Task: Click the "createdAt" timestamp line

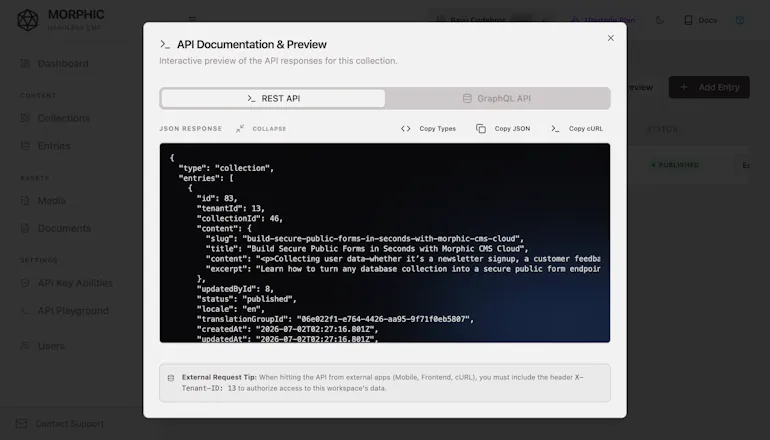Action: click(288, 329)
